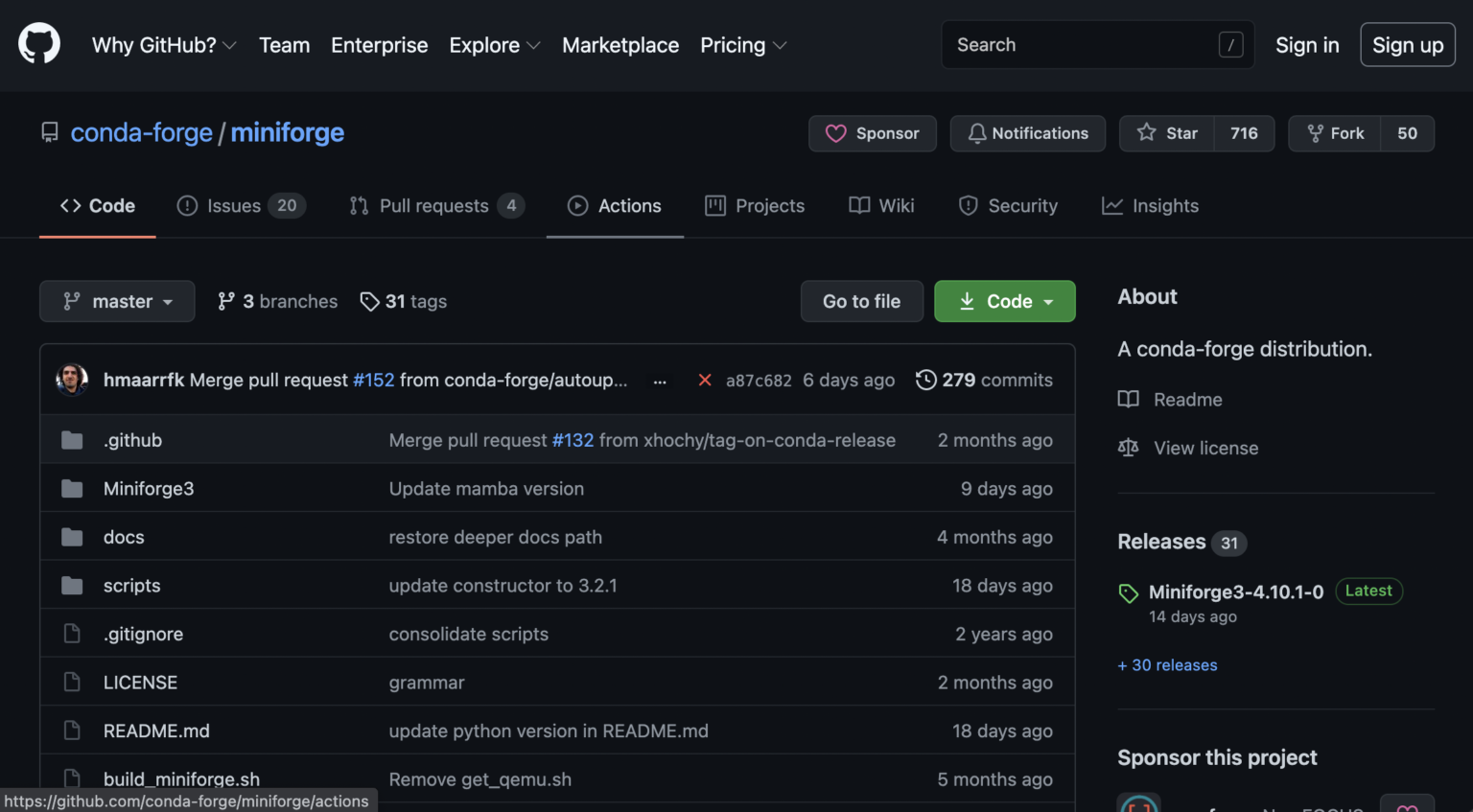Click the failed status red X icon
This screenshot has width=1473, height=812.
(705, 381)
